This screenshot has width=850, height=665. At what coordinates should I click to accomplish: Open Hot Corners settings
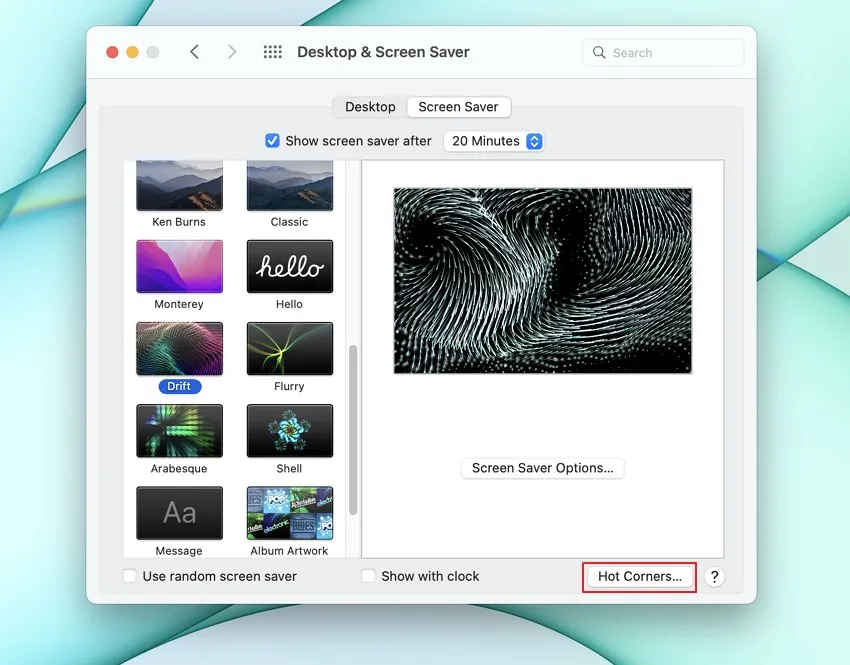click(x=640, y=577)
